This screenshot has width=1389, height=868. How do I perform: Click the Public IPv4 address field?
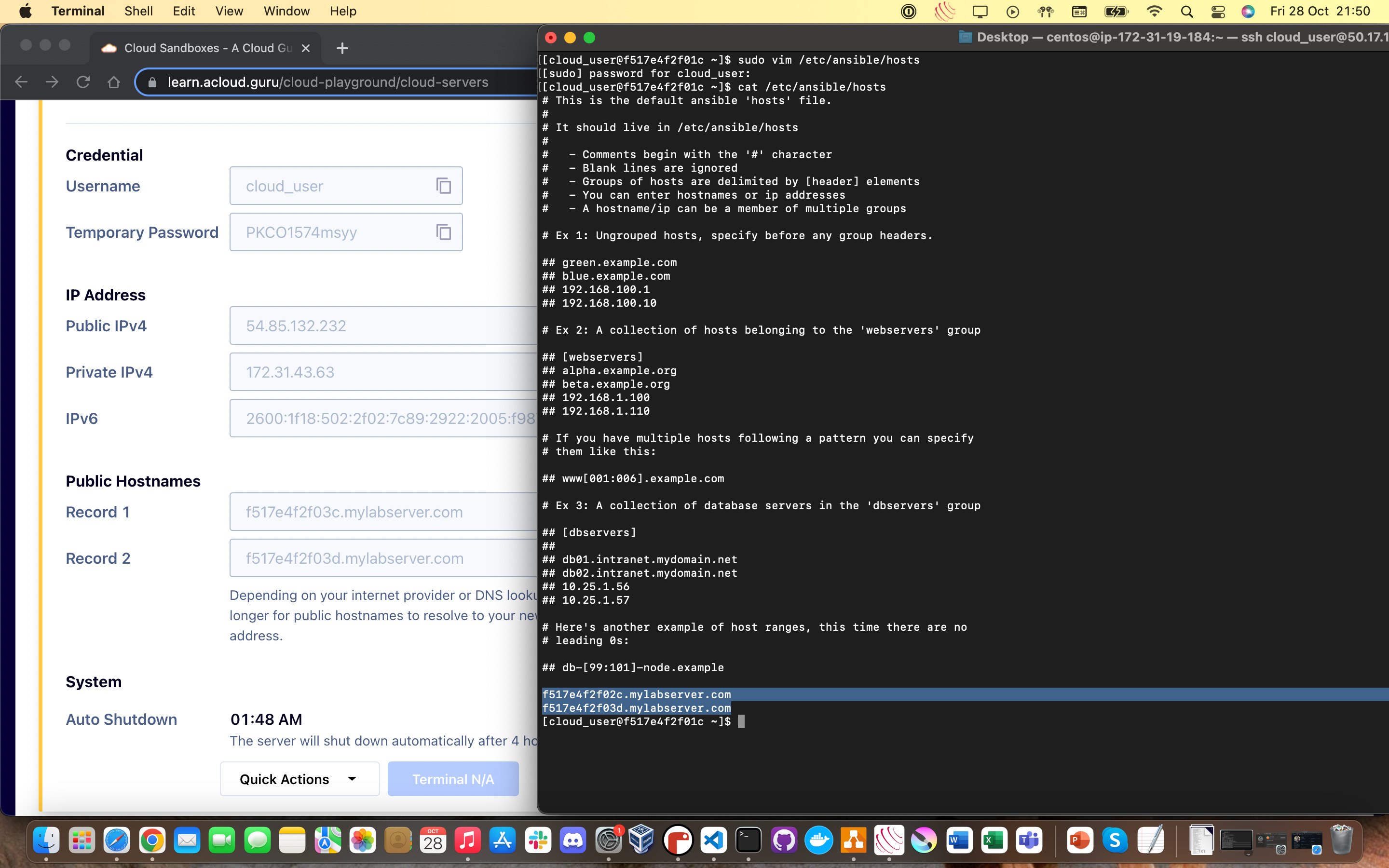(x=382, y=325)
